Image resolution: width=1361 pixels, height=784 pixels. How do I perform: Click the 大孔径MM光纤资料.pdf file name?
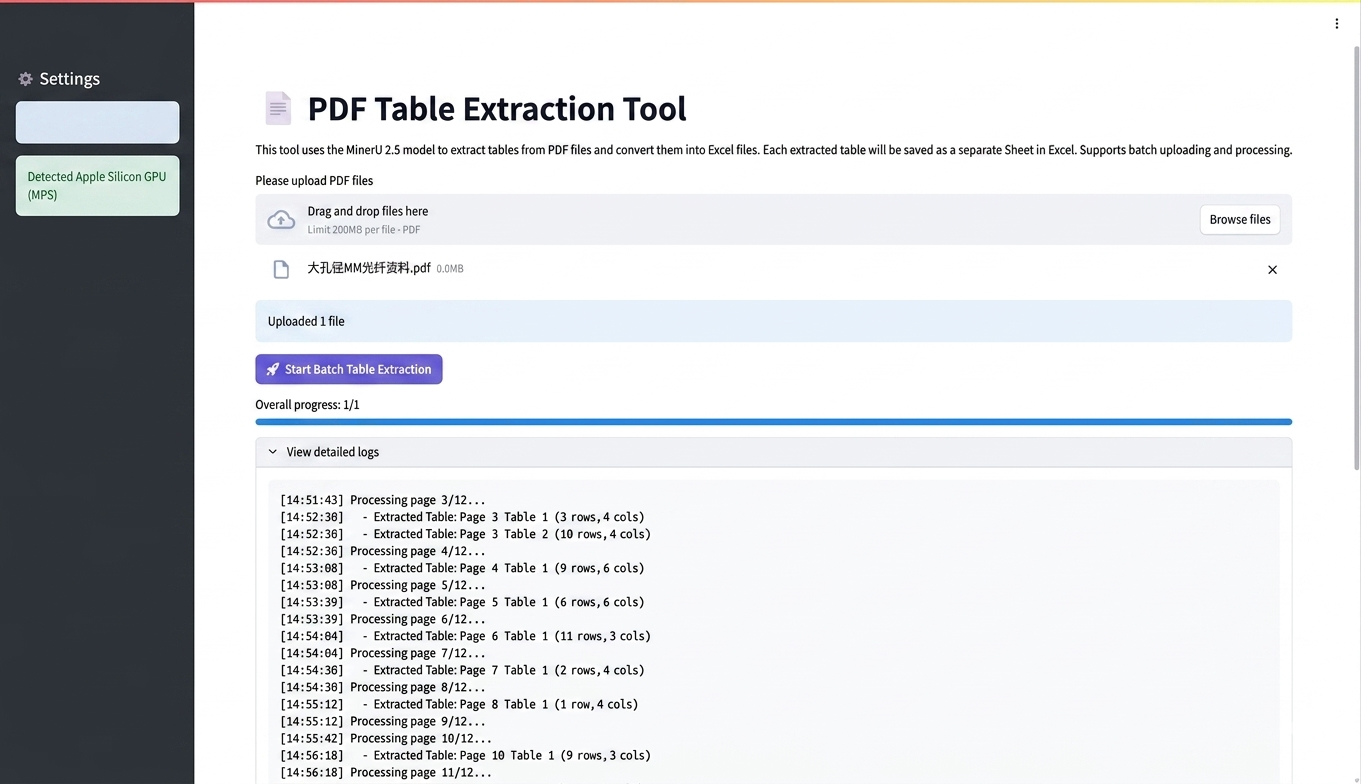point(368,268)
